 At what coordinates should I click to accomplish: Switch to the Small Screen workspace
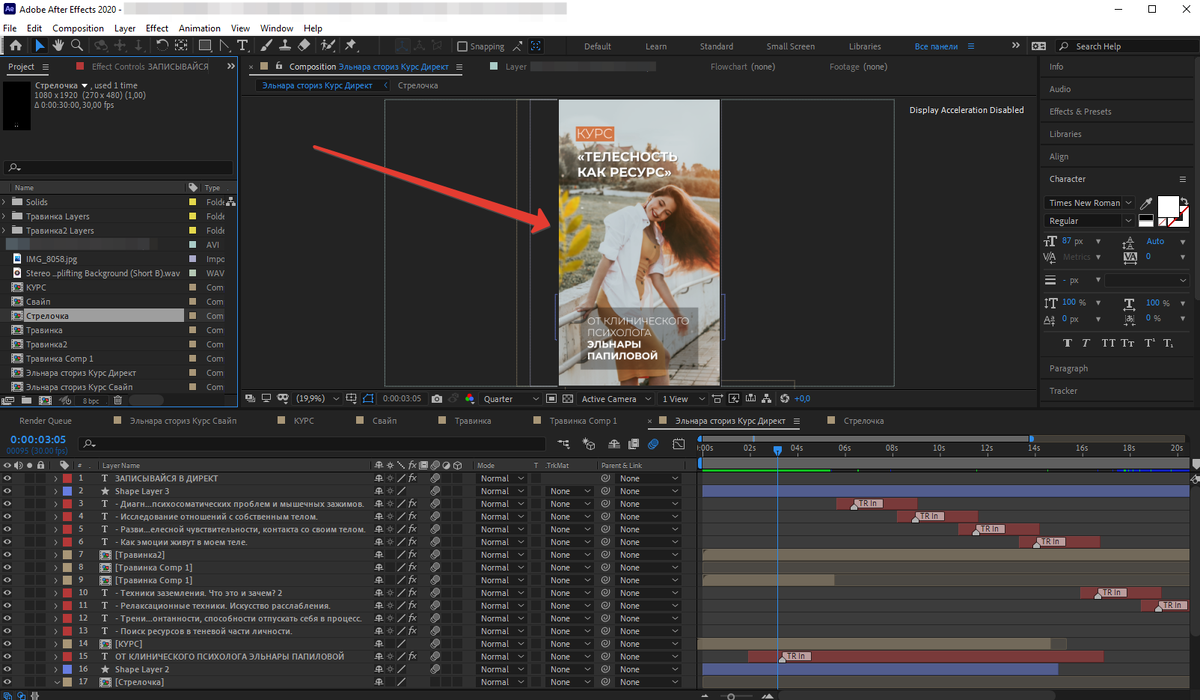click(x=790, y=46)
